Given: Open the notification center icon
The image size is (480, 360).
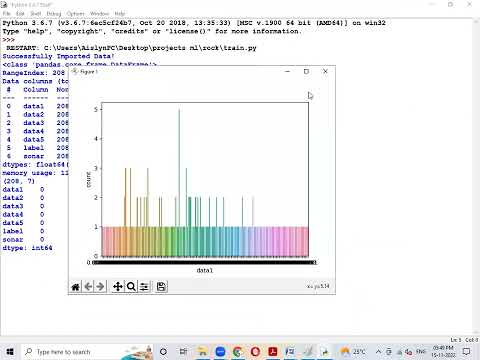Looking at the screenshot, I should [467, 352].
